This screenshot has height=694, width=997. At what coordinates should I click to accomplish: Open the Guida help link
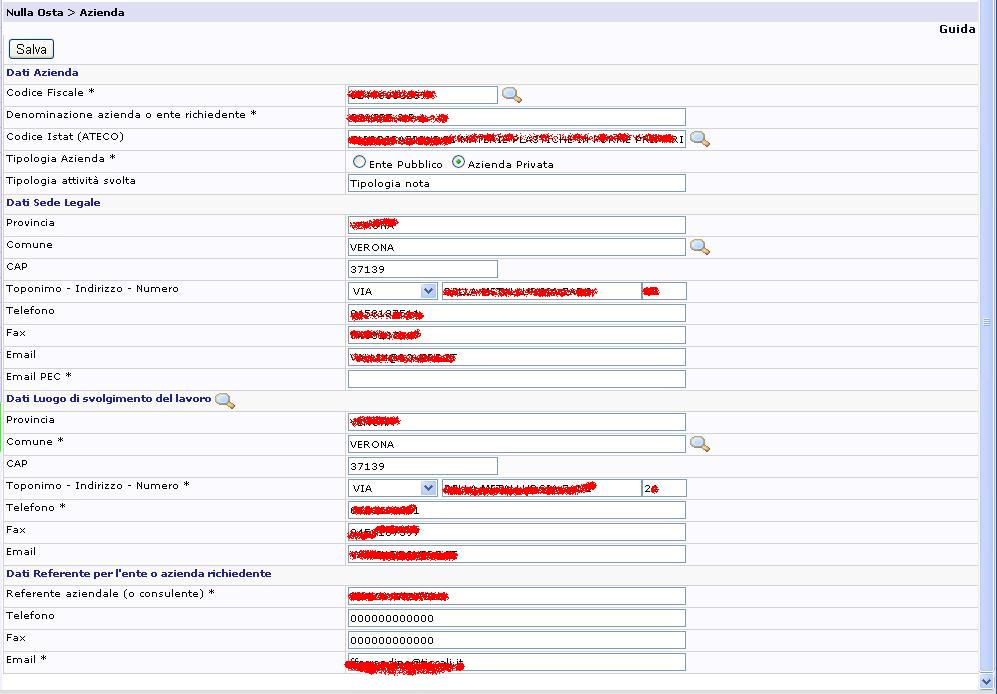pyautogui.click(x=956, y=29)
